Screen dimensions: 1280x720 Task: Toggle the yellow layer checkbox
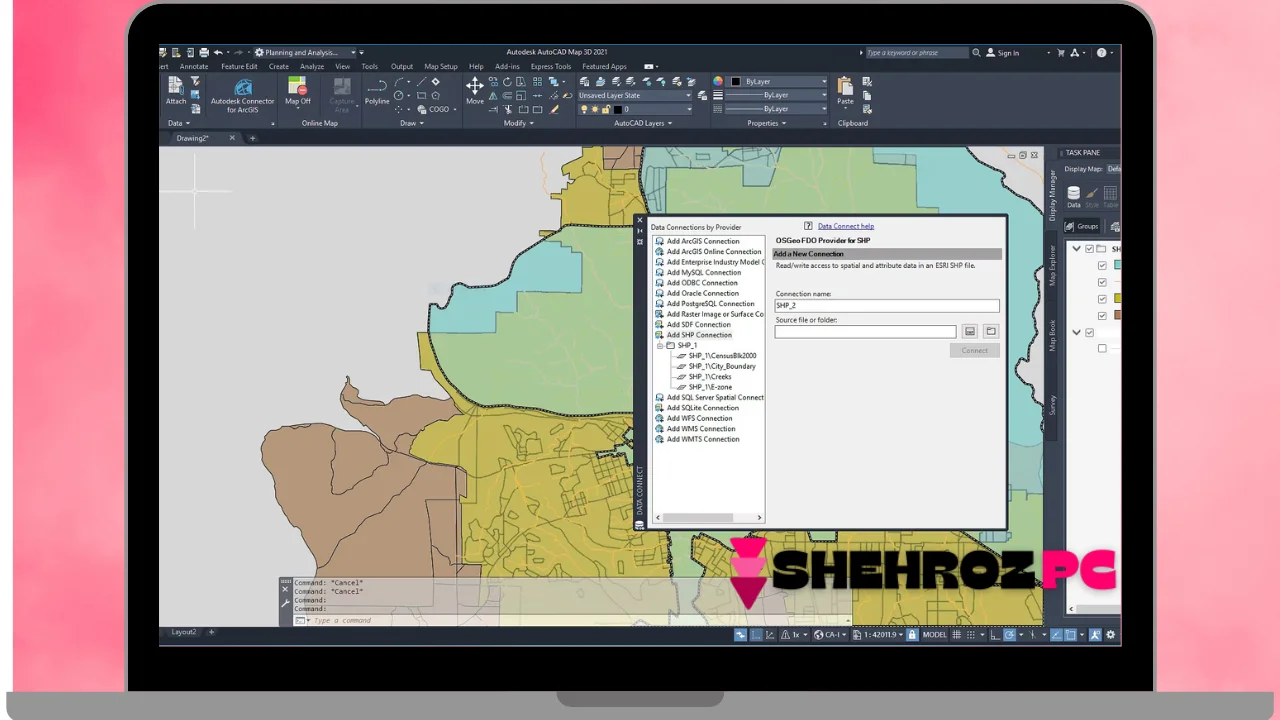tap(1102, 299)
